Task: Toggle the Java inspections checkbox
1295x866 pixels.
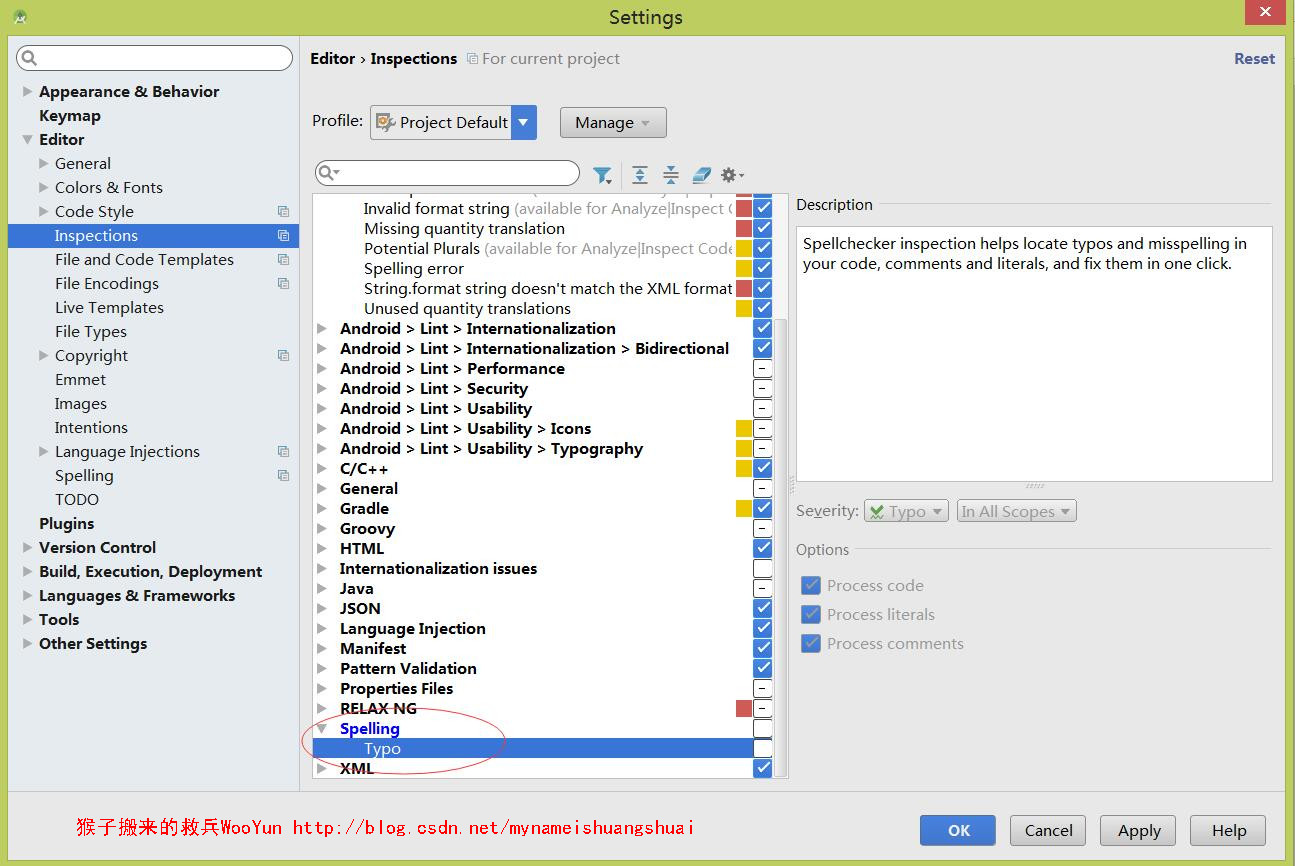Action: (x=763, y=588)
